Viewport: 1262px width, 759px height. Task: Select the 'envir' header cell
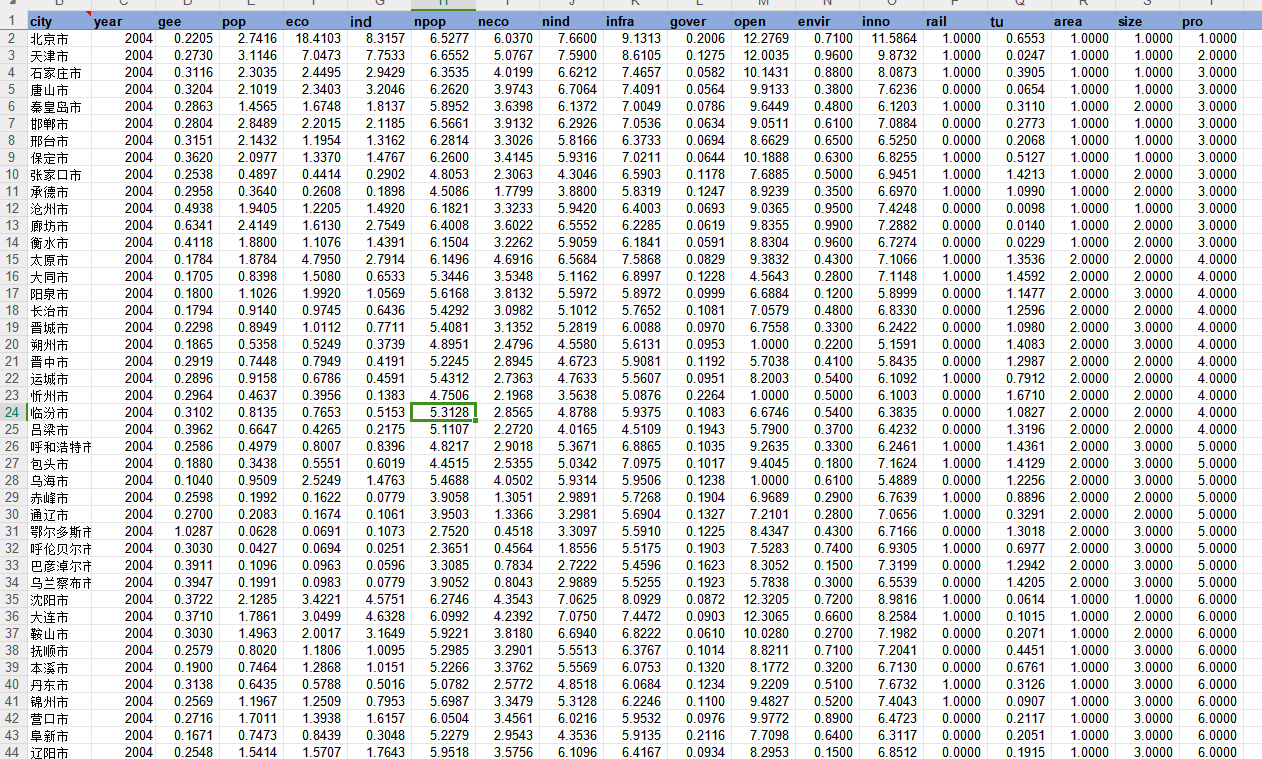(827, 22)
